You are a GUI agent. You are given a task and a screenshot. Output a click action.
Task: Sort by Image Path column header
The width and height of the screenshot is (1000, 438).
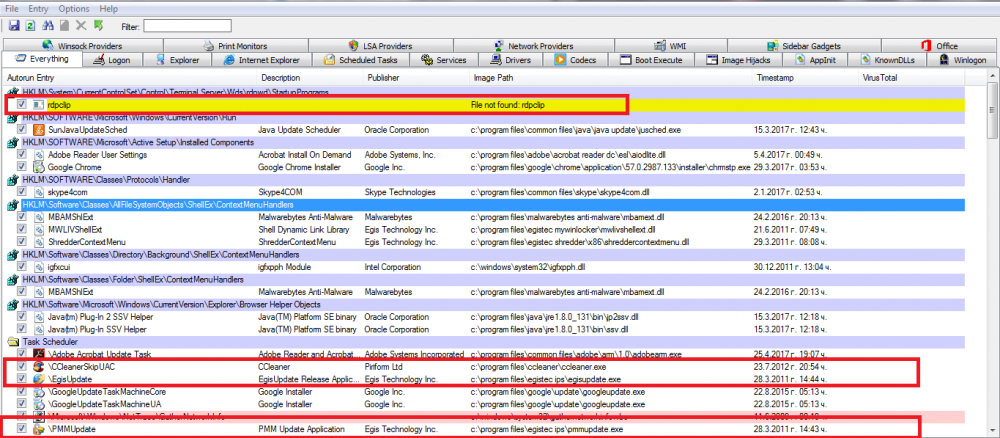pyautogui.click(x=610, y=78)
